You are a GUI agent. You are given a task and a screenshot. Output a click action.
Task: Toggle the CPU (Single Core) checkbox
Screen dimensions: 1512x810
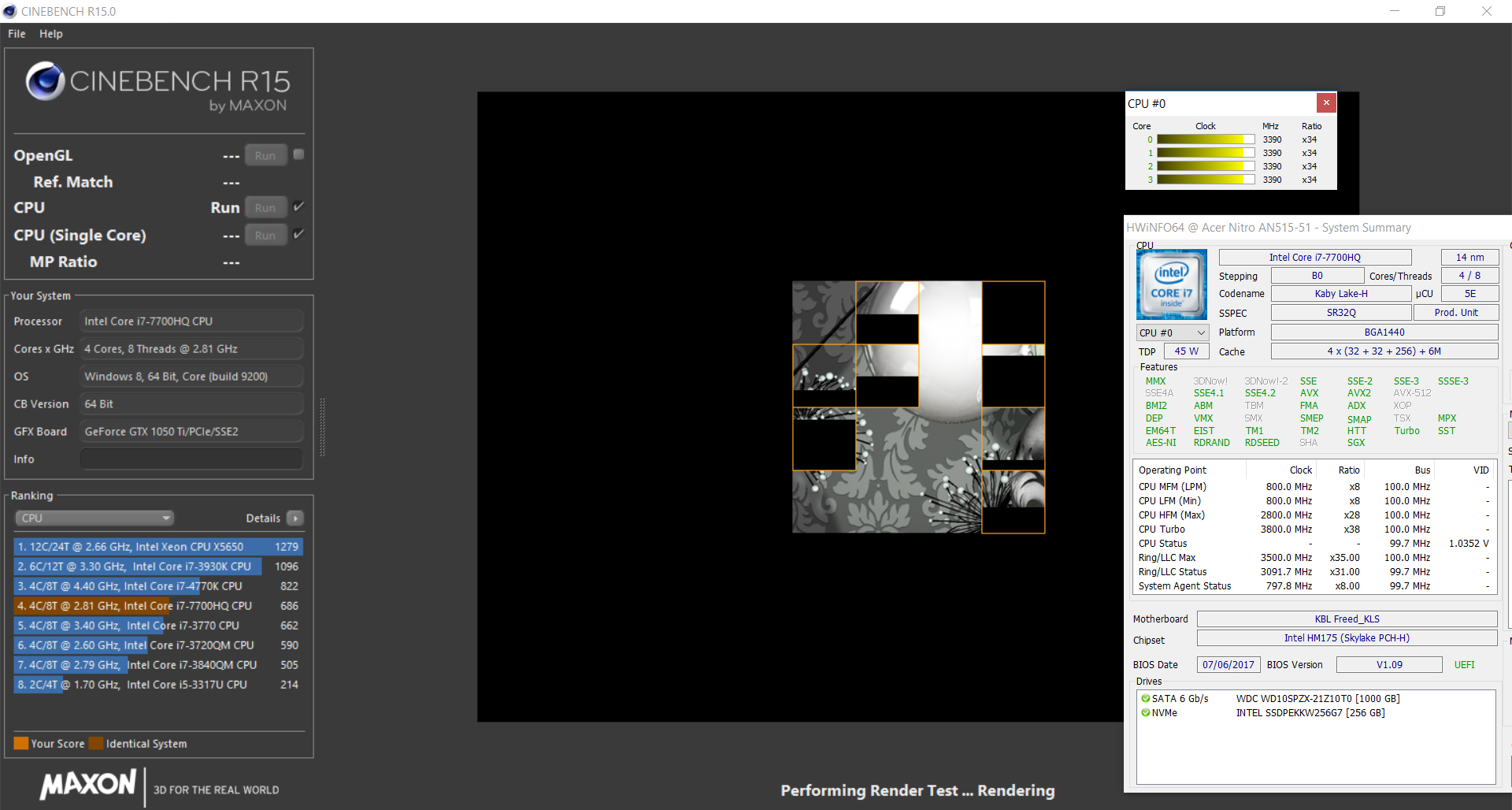[x=298, y=234]
